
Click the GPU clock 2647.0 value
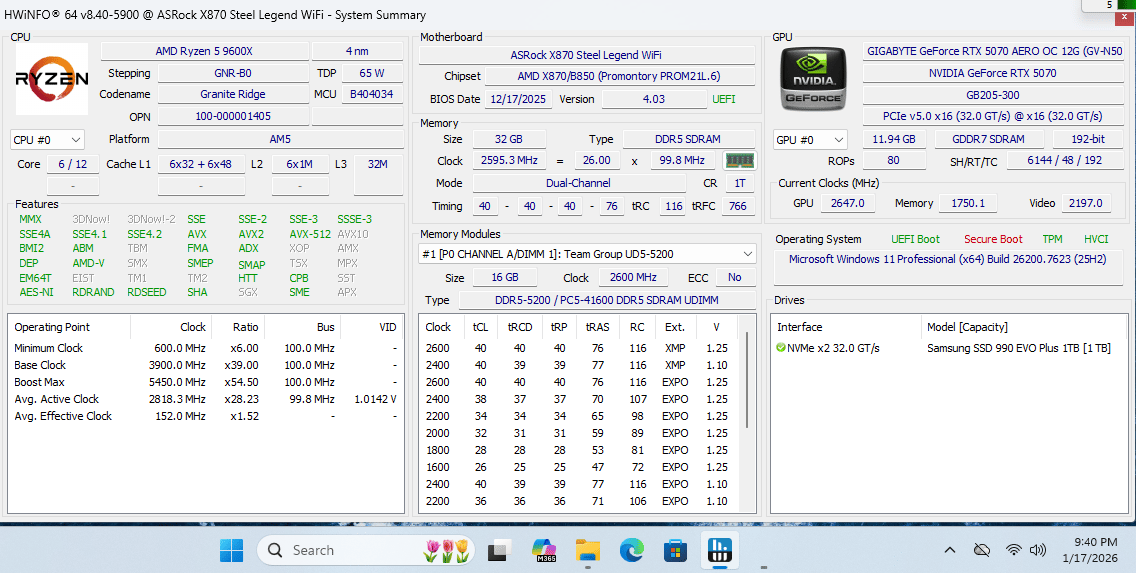848,204
